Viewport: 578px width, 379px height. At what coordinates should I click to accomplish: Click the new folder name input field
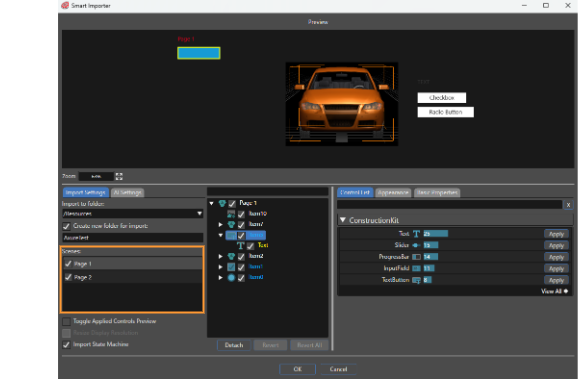[133, 238]
